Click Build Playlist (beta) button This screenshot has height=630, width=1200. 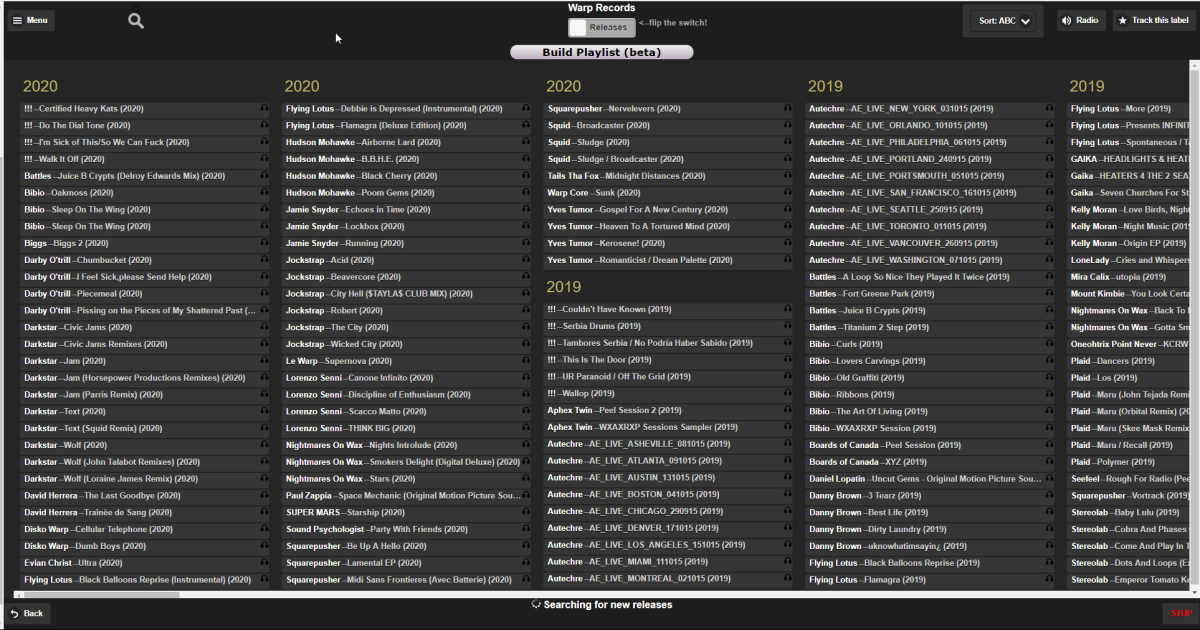click(601, 52)
